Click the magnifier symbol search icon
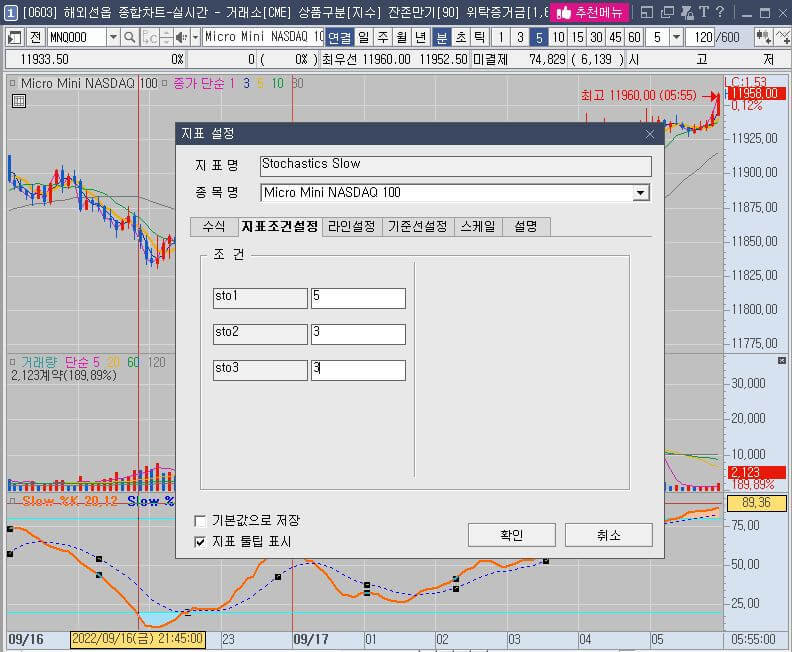 point(130,37)
